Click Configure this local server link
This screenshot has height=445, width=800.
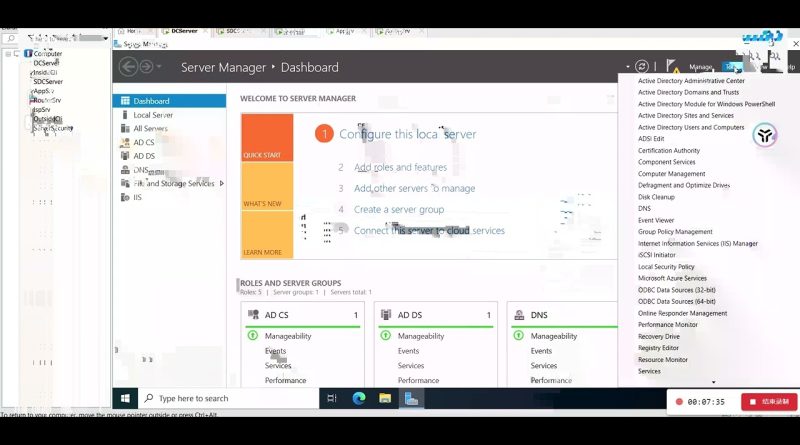(x=408, y=134)
